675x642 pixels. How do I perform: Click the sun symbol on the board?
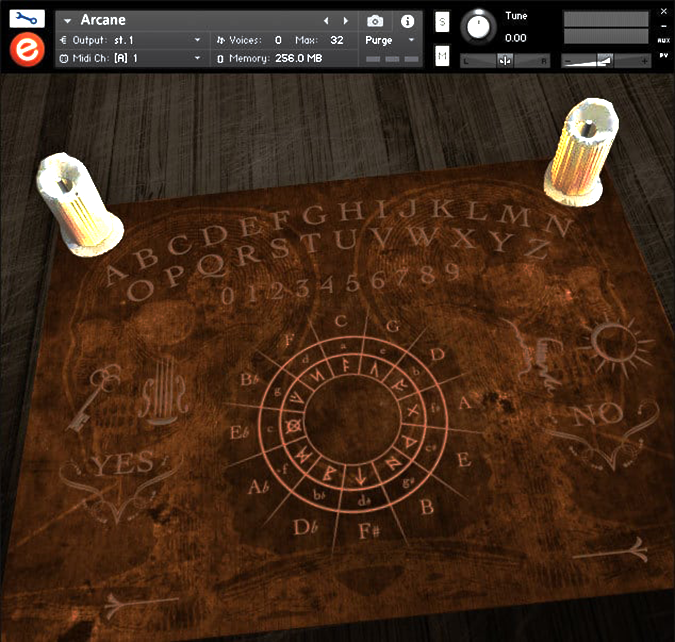[x=614, y=343]
